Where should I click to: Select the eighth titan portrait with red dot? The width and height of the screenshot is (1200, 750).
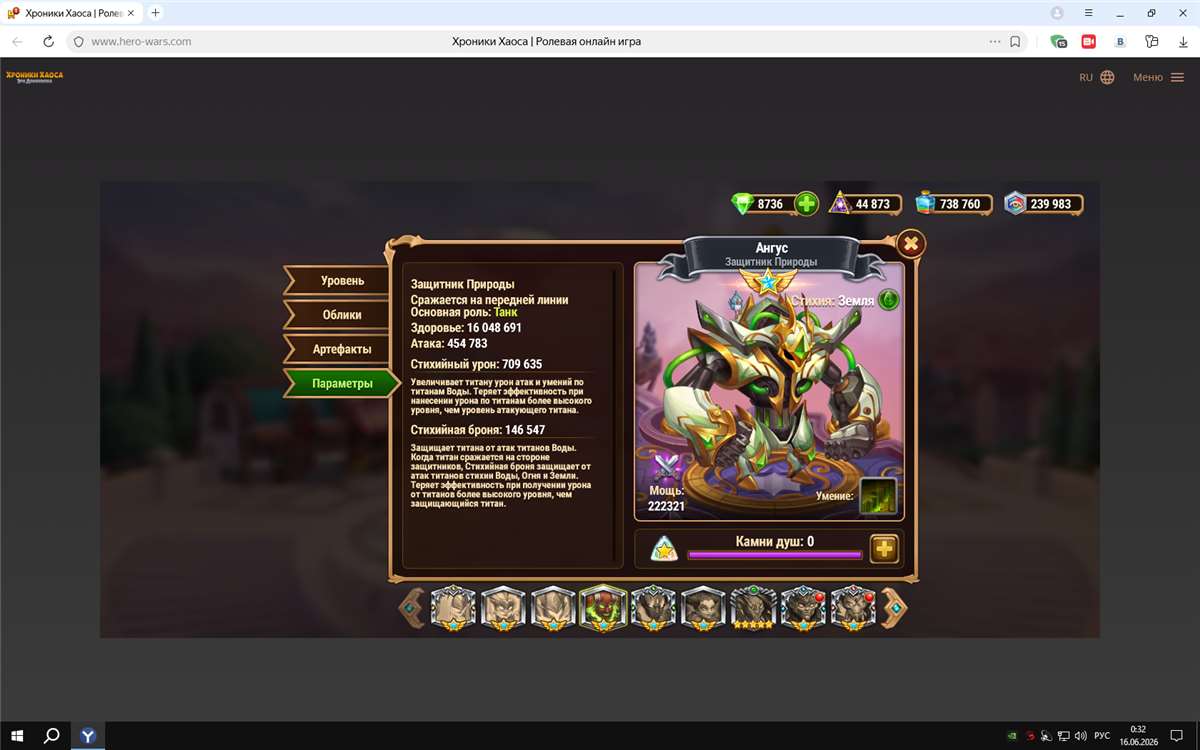803,608
